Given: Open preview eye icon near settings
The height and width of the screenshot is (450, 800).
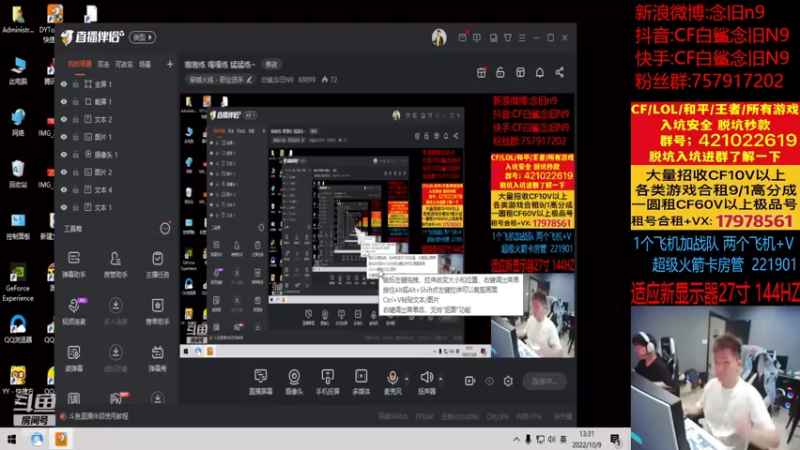Looking at the screenshot, I should coord(489,381).
